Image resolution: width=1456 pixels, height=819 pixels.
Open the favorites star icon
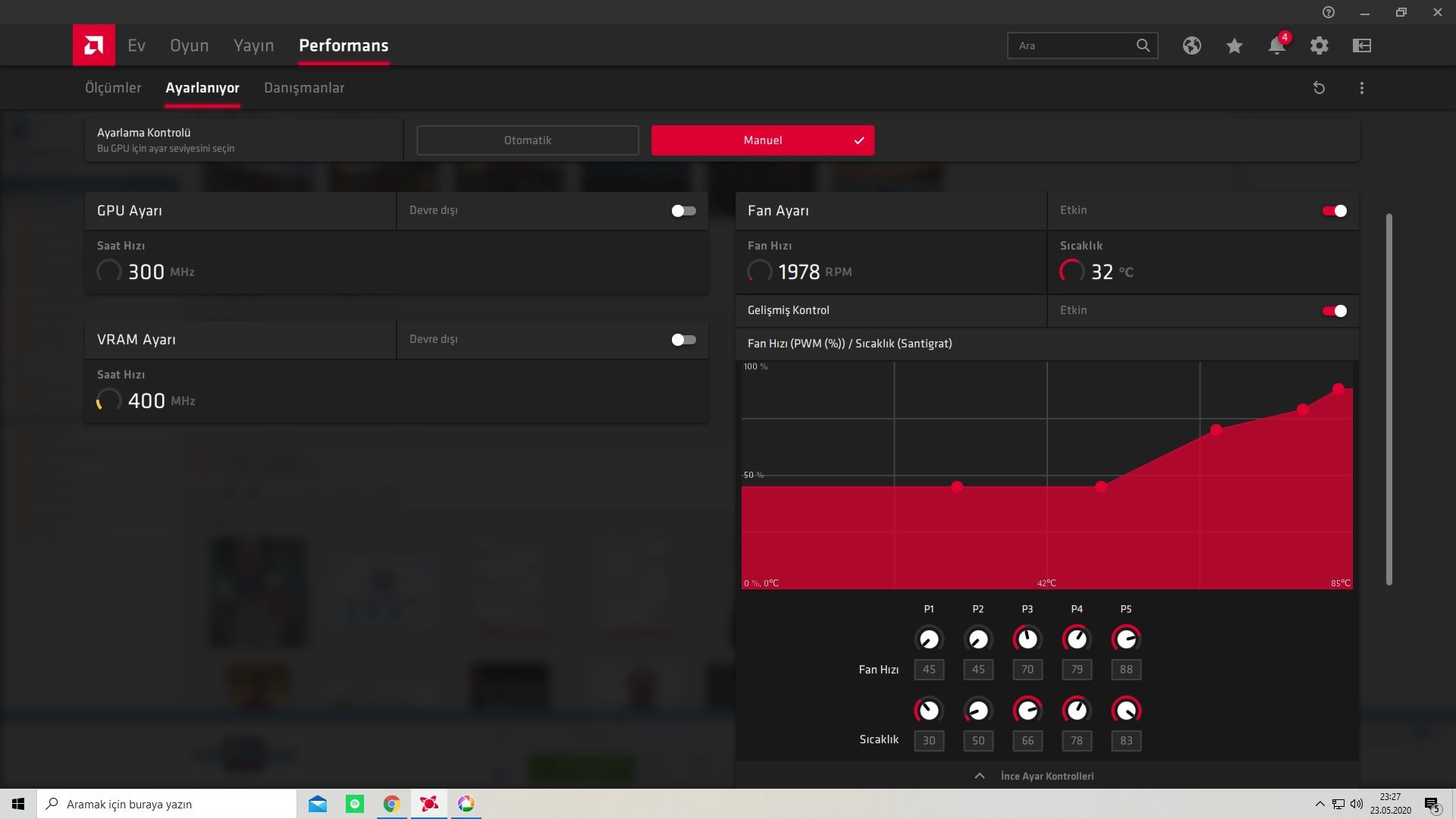[1234, 46]
